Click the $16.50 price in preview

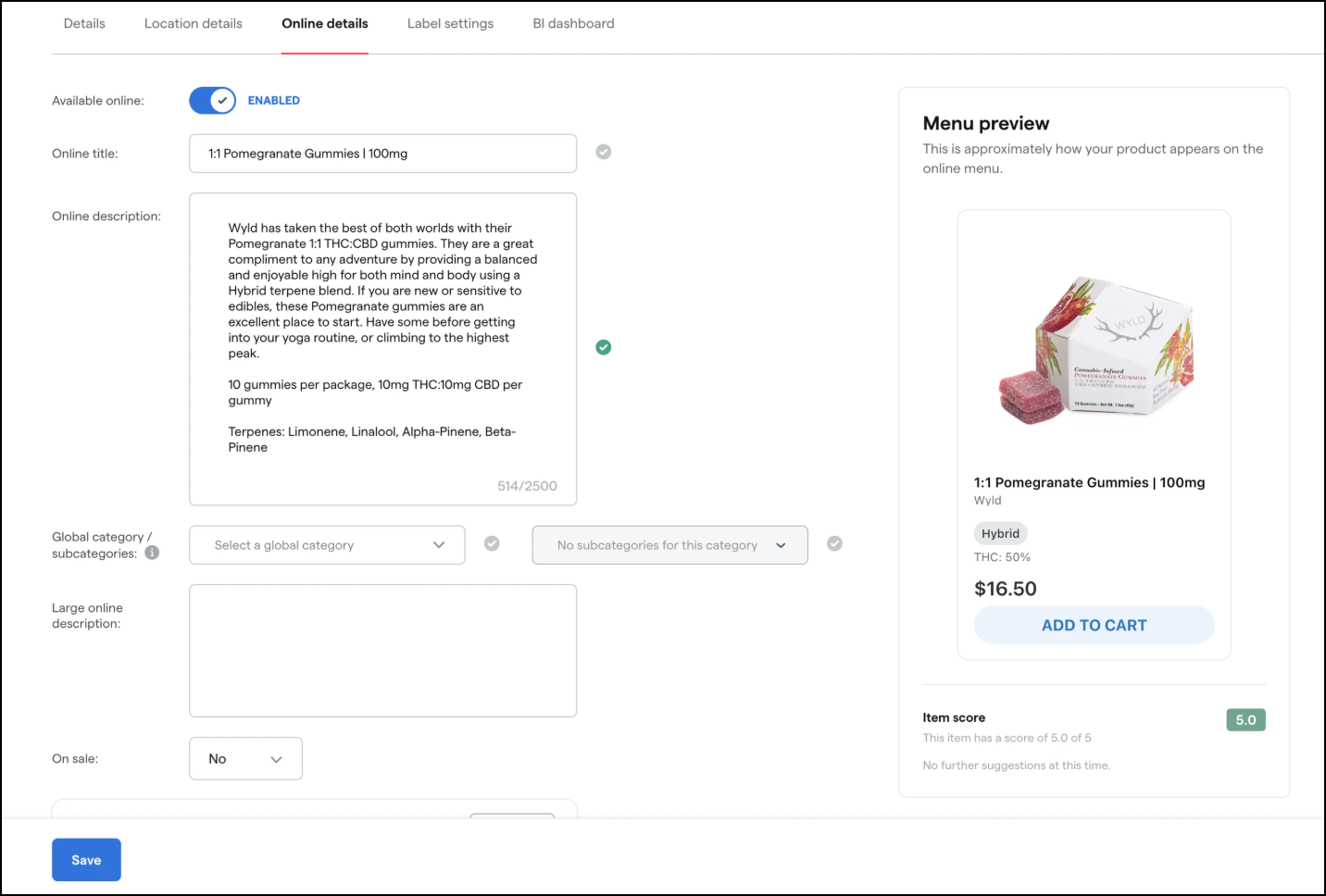tap(1006, 589)
